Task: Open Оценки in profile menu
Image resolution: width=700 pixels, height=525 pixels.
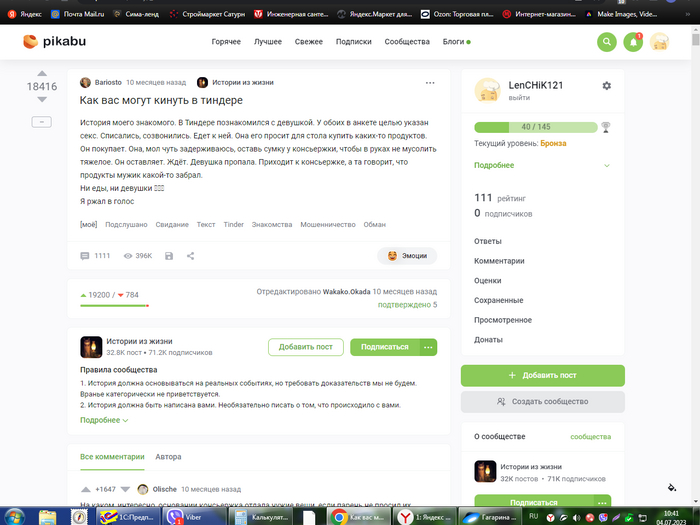Action: [488, 280]
